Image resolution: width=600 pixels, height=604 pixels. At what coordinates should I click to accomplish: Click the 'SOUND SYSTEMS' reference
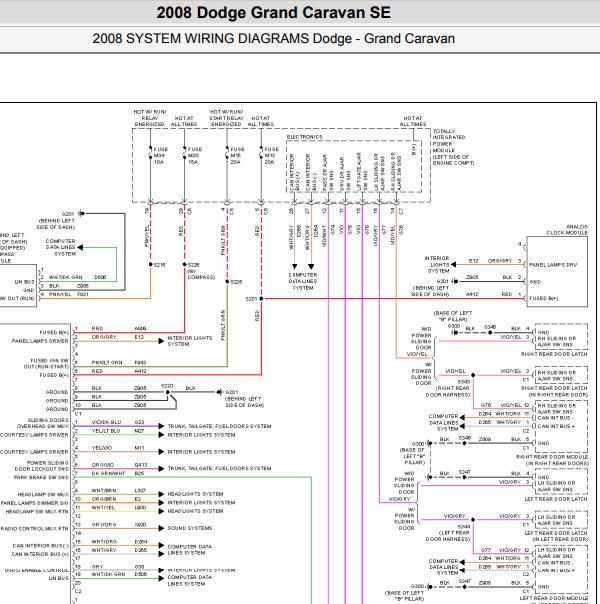click(x=189, y=528)
